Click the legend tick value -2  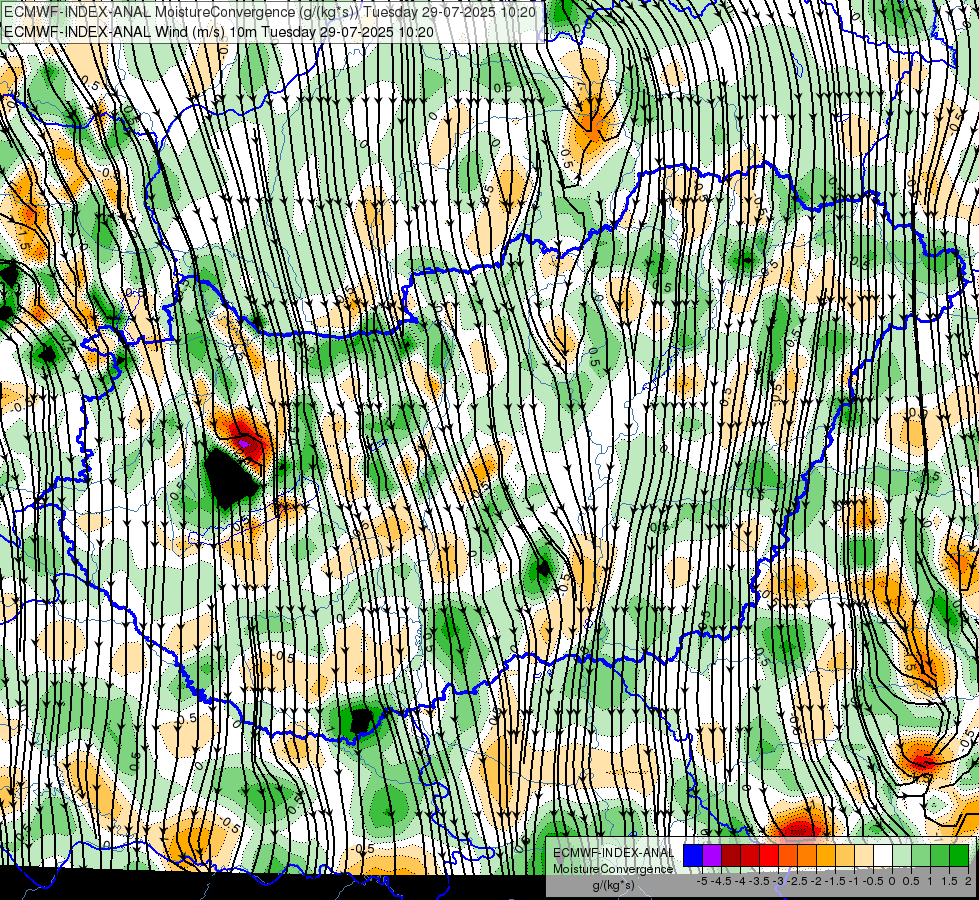click(x=816, y=881)
